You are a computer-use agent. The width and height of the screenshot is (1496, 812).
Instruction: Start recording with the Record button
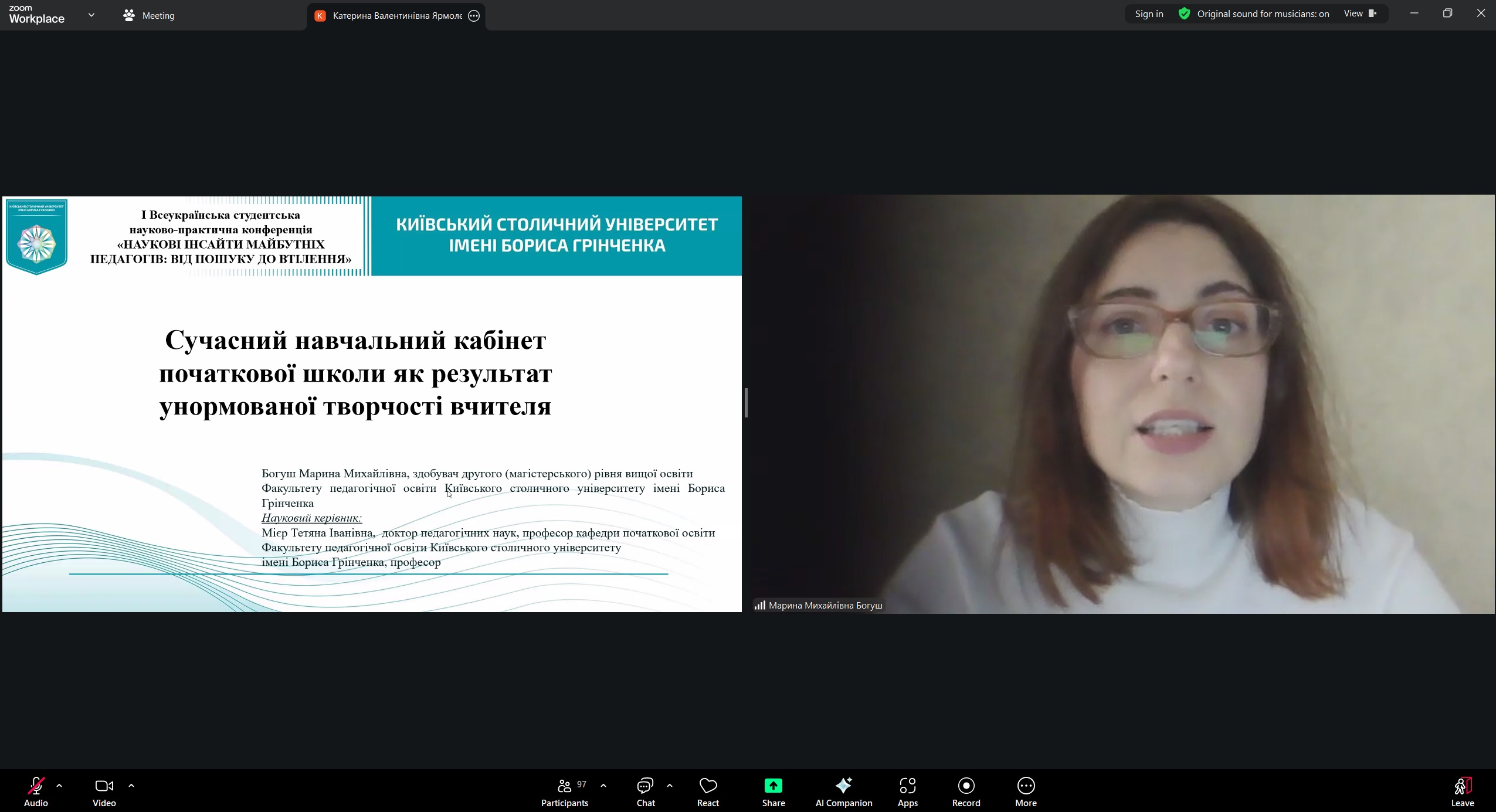966,791
